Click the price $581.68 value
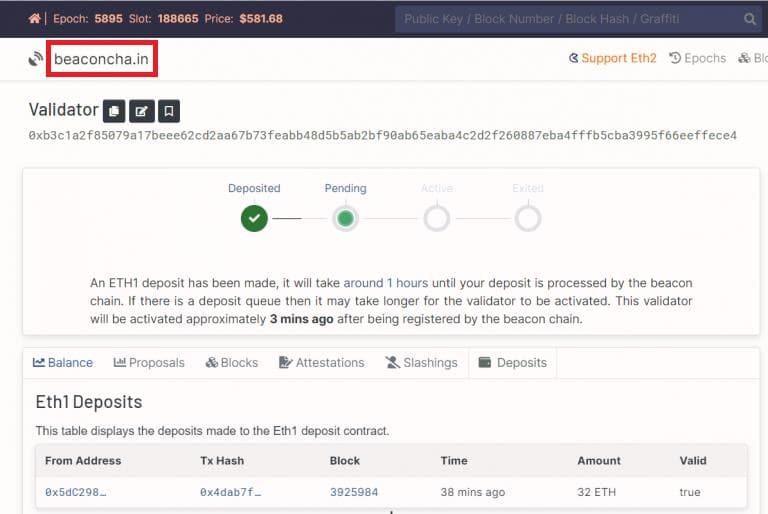The width and height of the screenshot is (768, 514). tap(261, 19)
